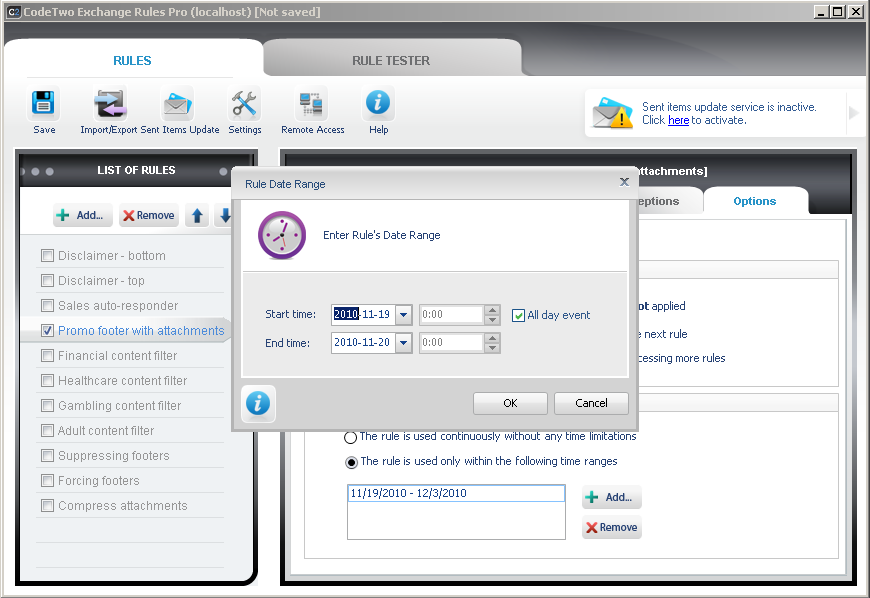Screen dimensions: 870x598
Task: Select the Healthcare content filter rule name
Action: click(123, 381)
